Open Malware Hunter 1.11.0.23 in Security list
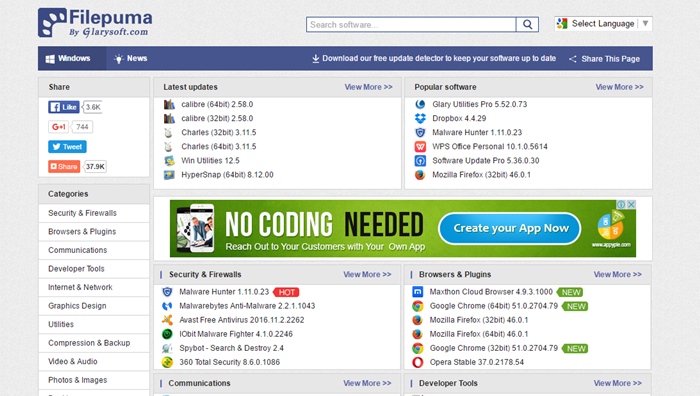The image size is (700, 396). pos(224,292)
